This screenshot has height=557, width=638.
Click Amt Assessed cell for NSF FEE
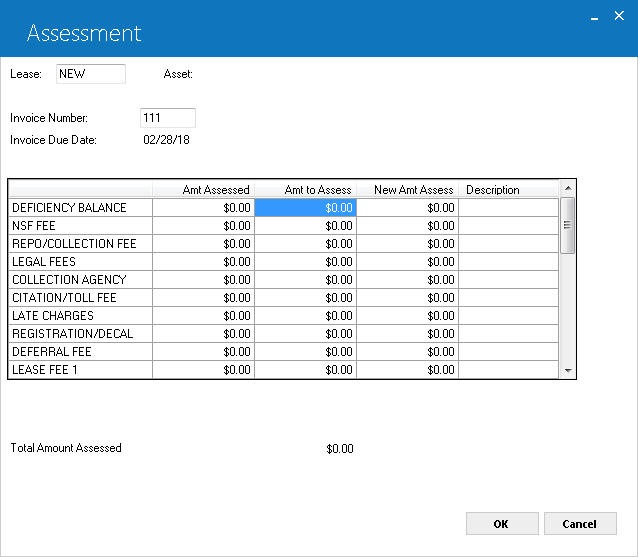(203, 226)
